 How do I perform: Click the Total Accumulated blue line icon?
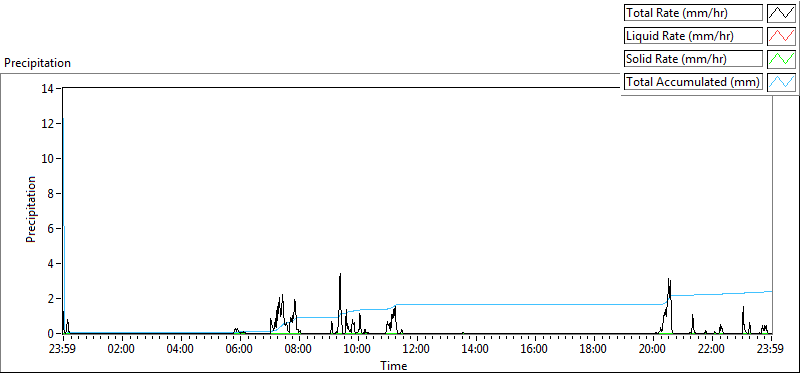pos(781,82)
